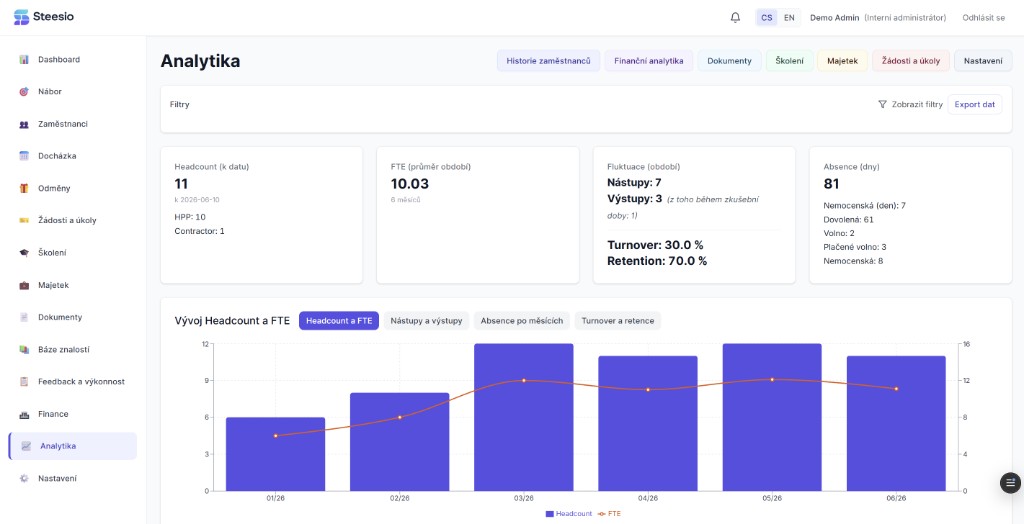Switch to Nástupy a výstupy tab
This screenshot has width=1024, height=524.
point(426,321)
